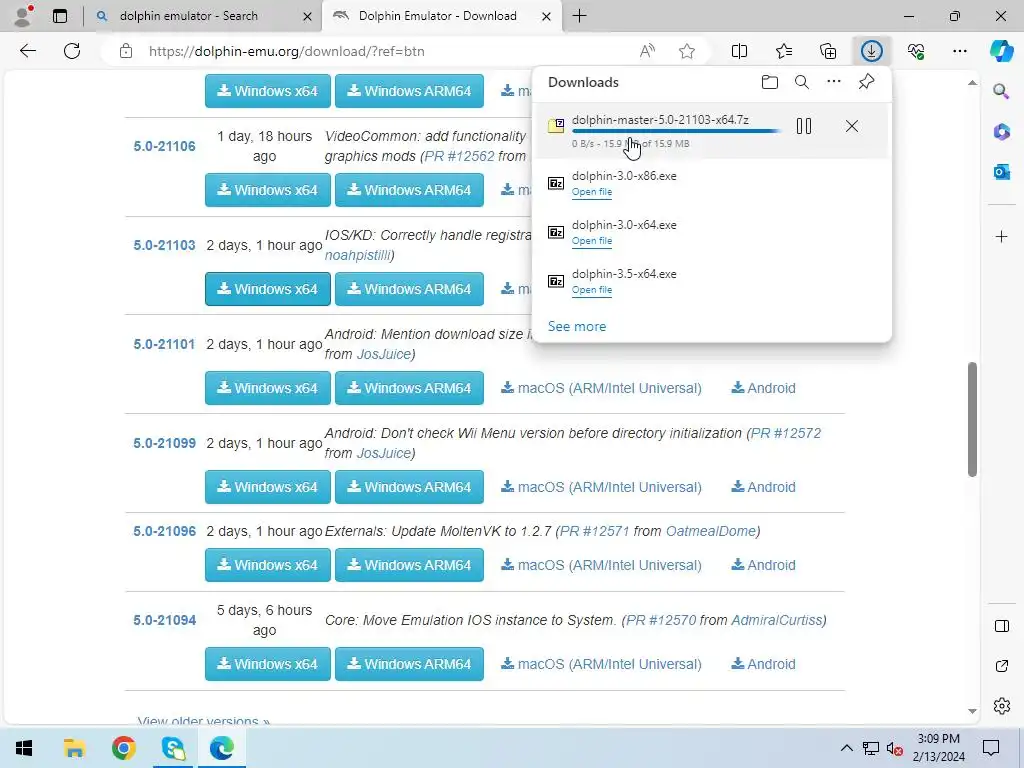The width and height of the screenshot is (1024, 768).
Task: Open Skype from taskbar
Action: tap(173, 748)
